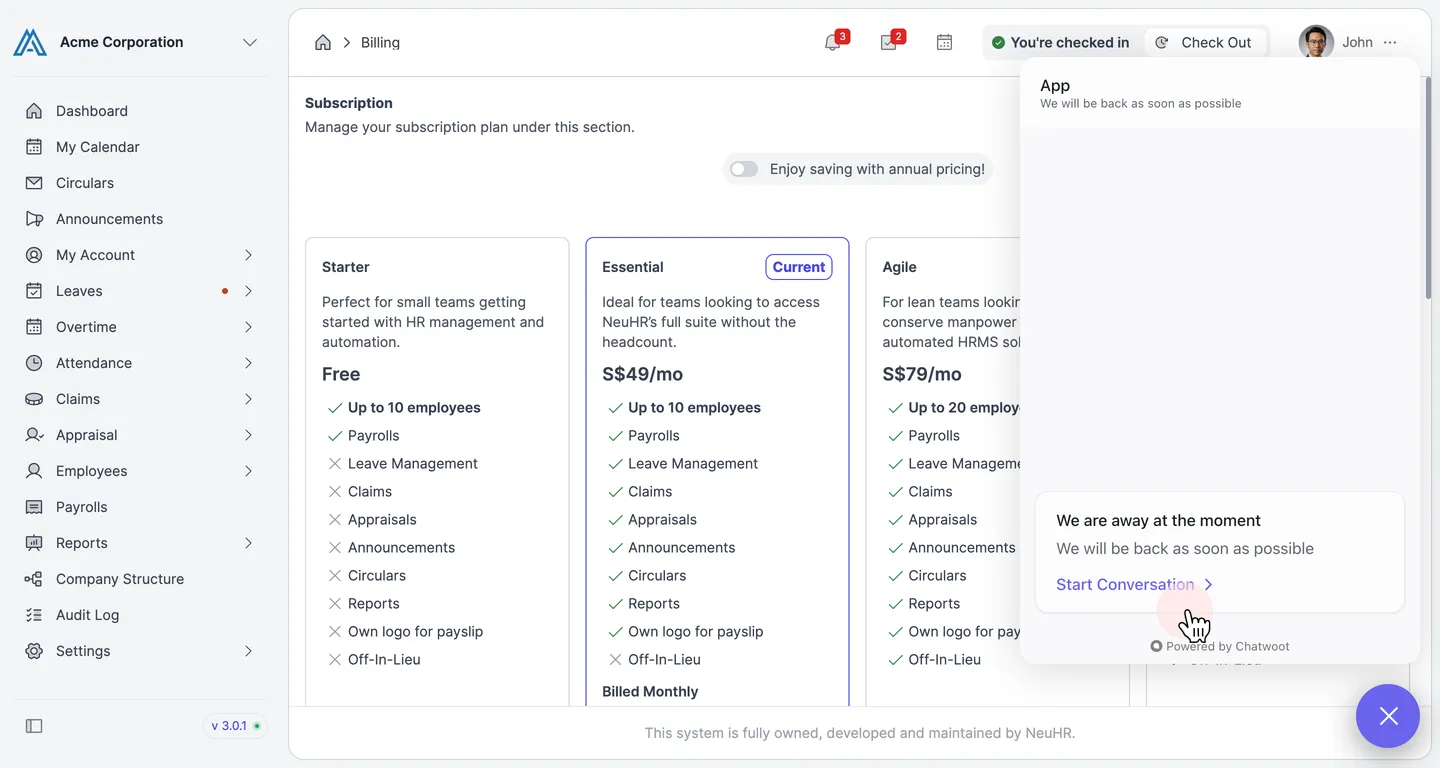Click Billed Monthly text in Essential plan
The image size is (1440, 768).
650,691
